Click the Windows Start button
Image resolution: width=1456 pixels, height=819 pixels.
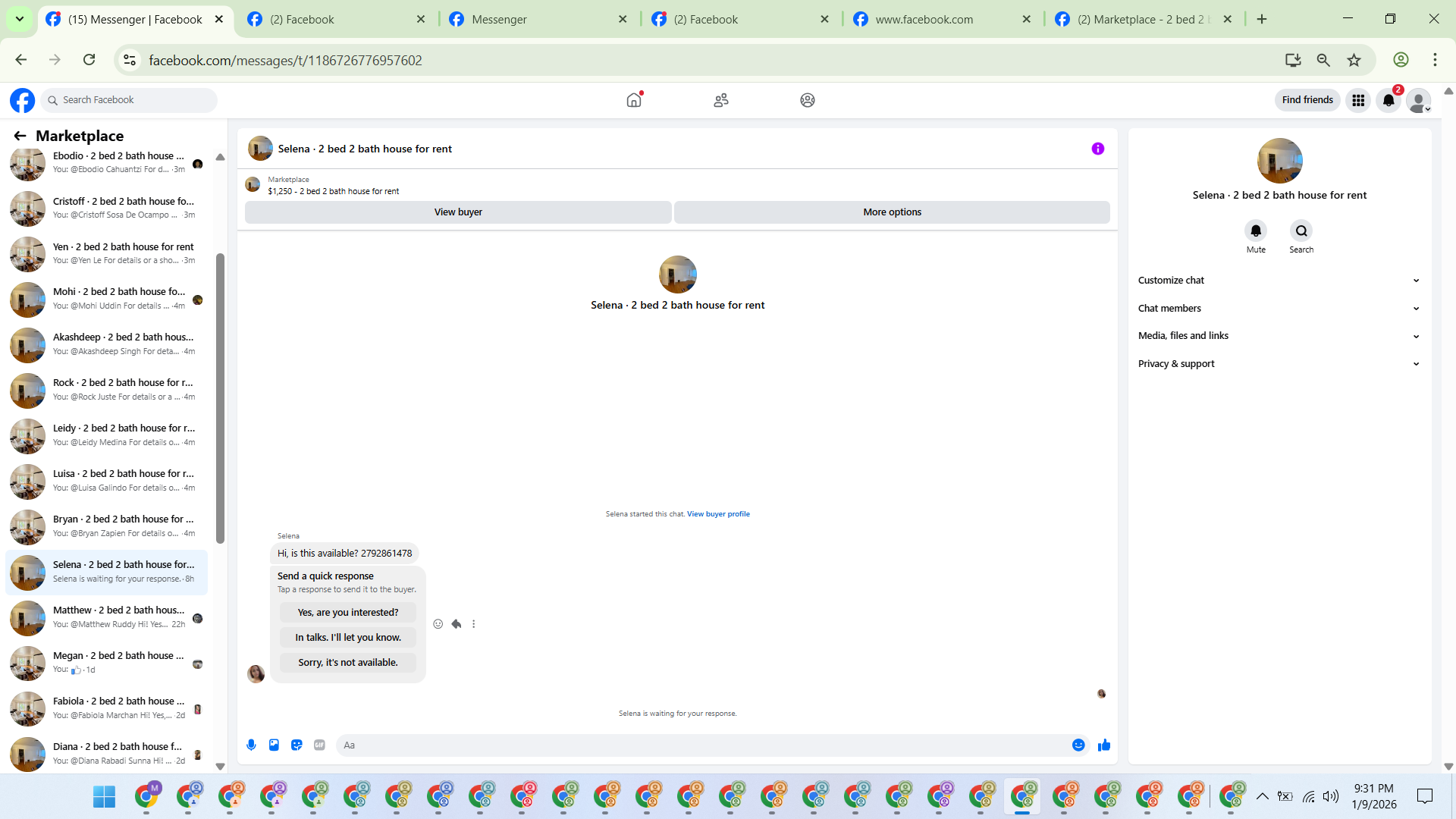(104, 797)
